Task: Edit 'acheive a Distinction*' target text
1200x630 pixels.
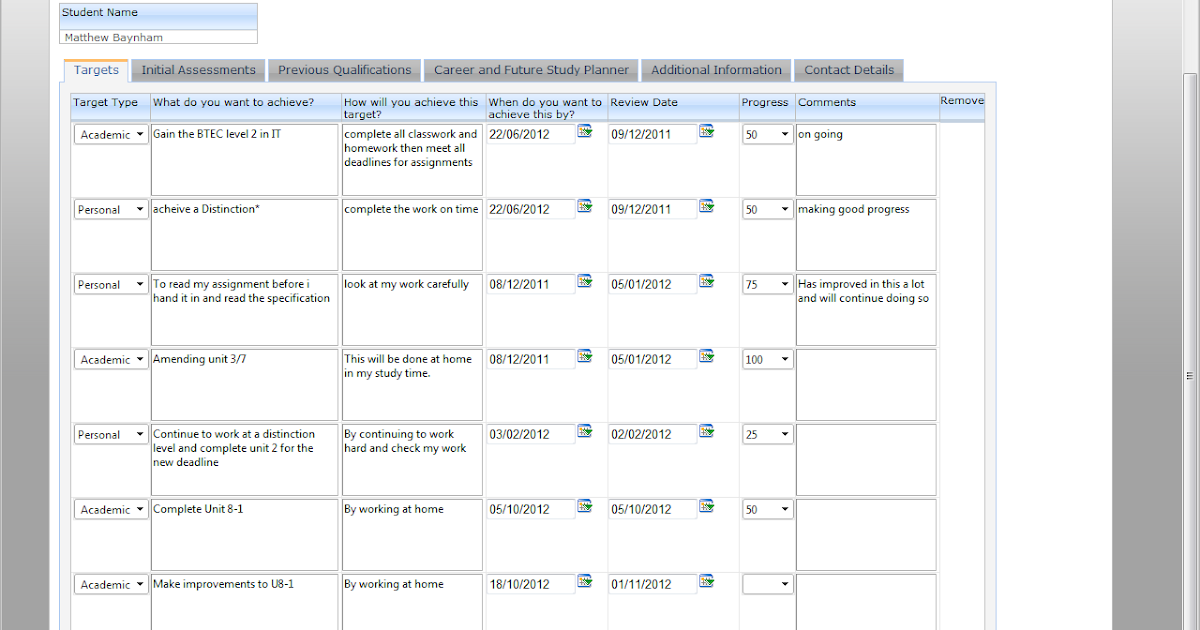Action: (x=244, y=235)
